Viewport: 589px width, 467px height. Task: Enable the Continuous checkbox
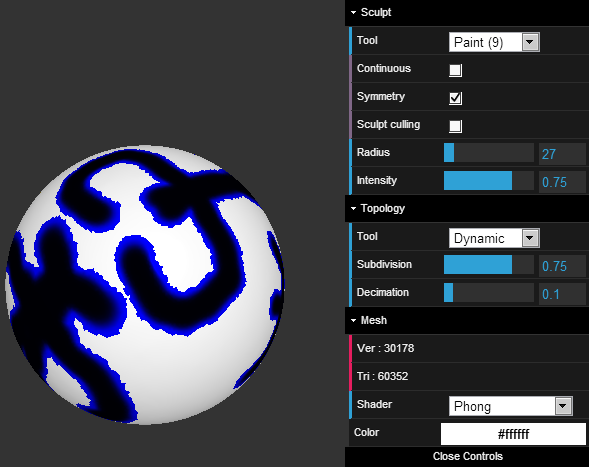coord(455,70)
